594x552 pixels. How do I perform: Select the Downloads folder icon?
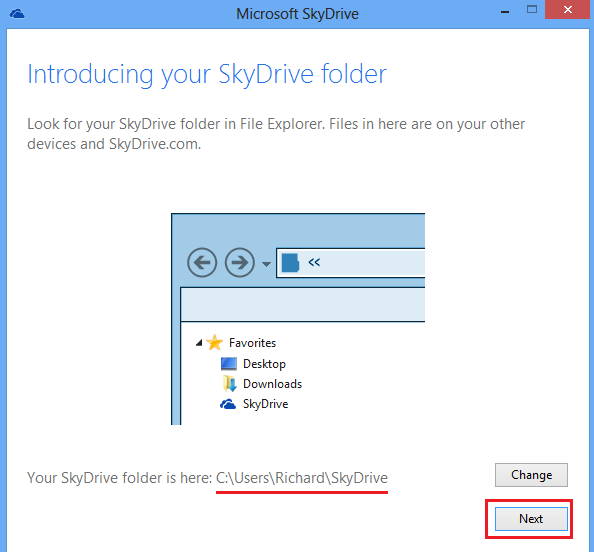[x=230, y=383]
